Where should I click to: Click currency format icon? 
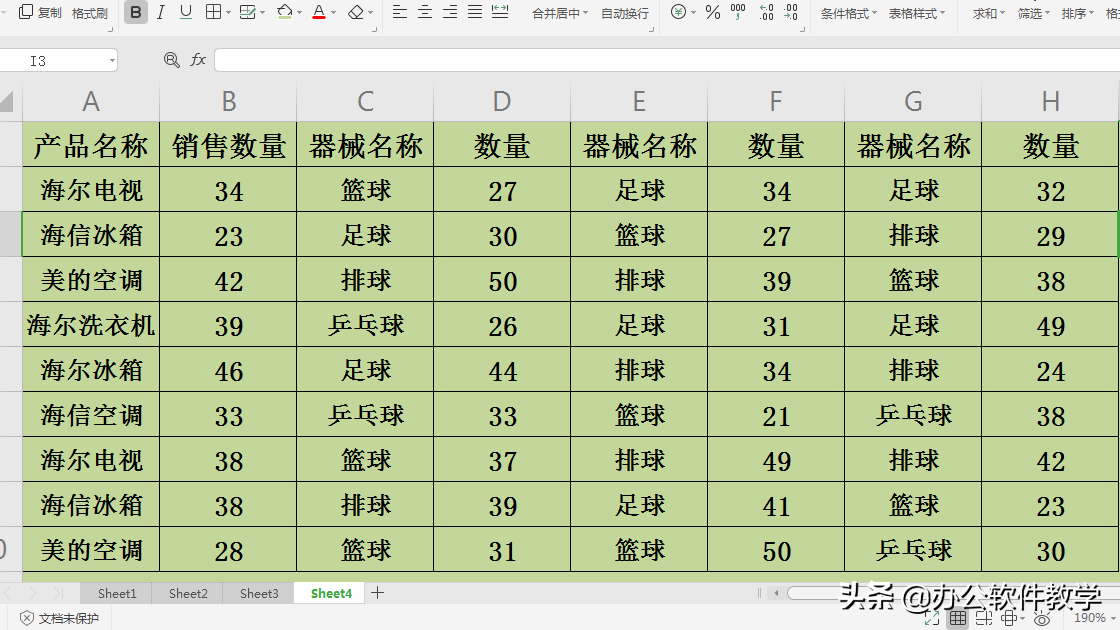(x=679, y=11)
